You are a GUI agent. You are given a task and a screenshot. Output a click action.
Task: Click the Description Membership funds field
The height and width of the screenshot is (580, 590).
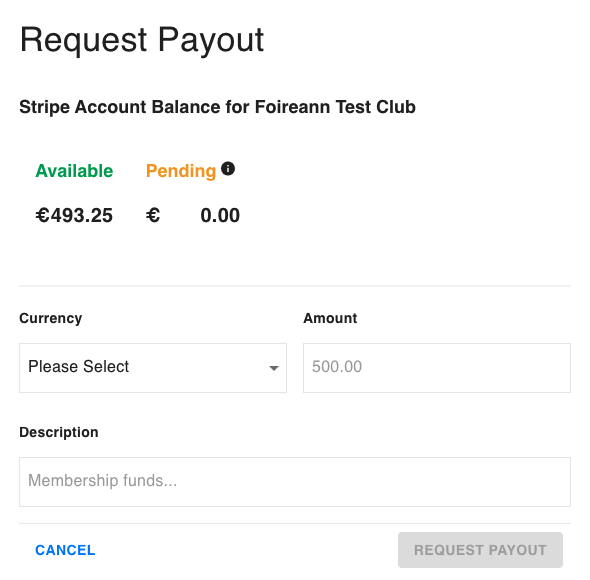(x=295, y=482)
